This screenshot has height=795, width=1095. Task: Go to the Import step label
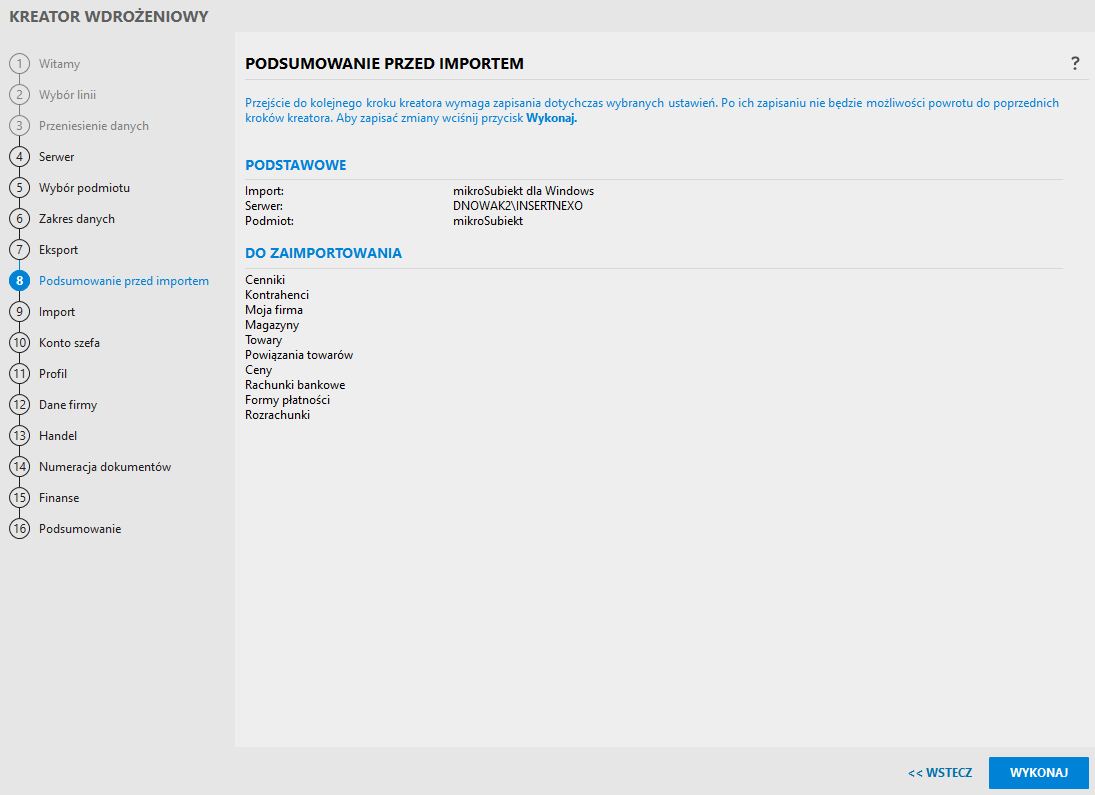57,312
